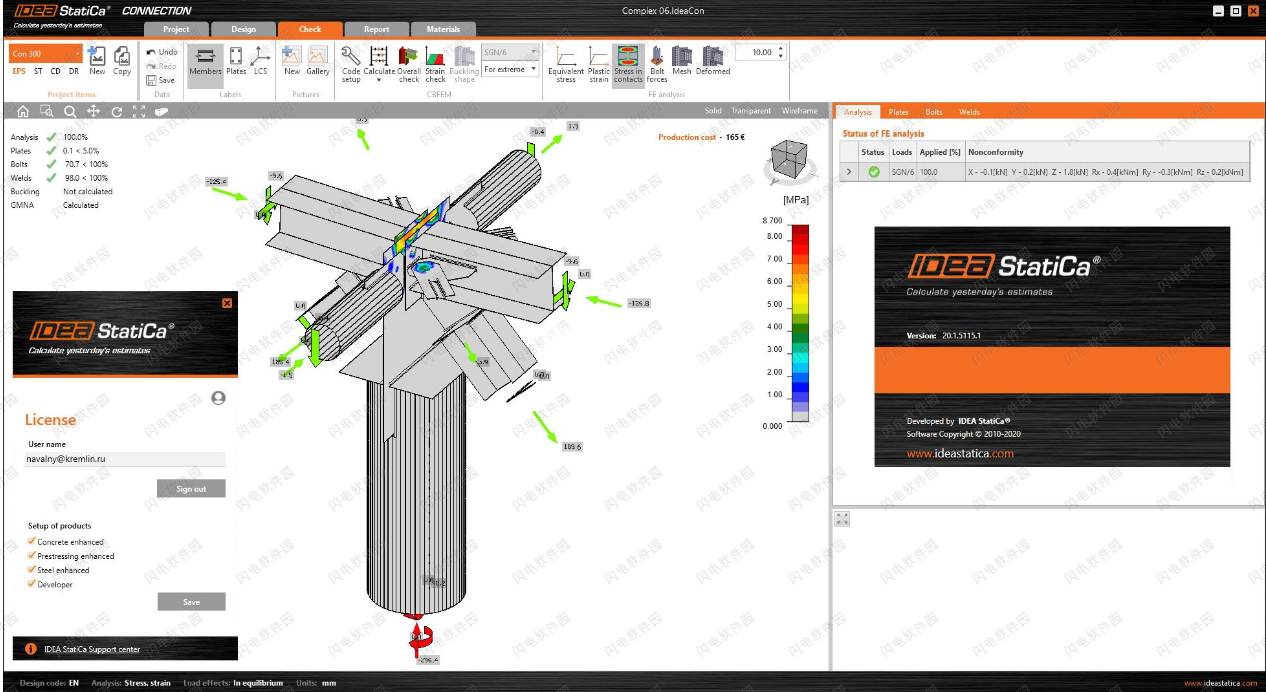This screenshot has width=1266, height=692.
Task: Click the perspective box view icon
Action: point(161,112)
